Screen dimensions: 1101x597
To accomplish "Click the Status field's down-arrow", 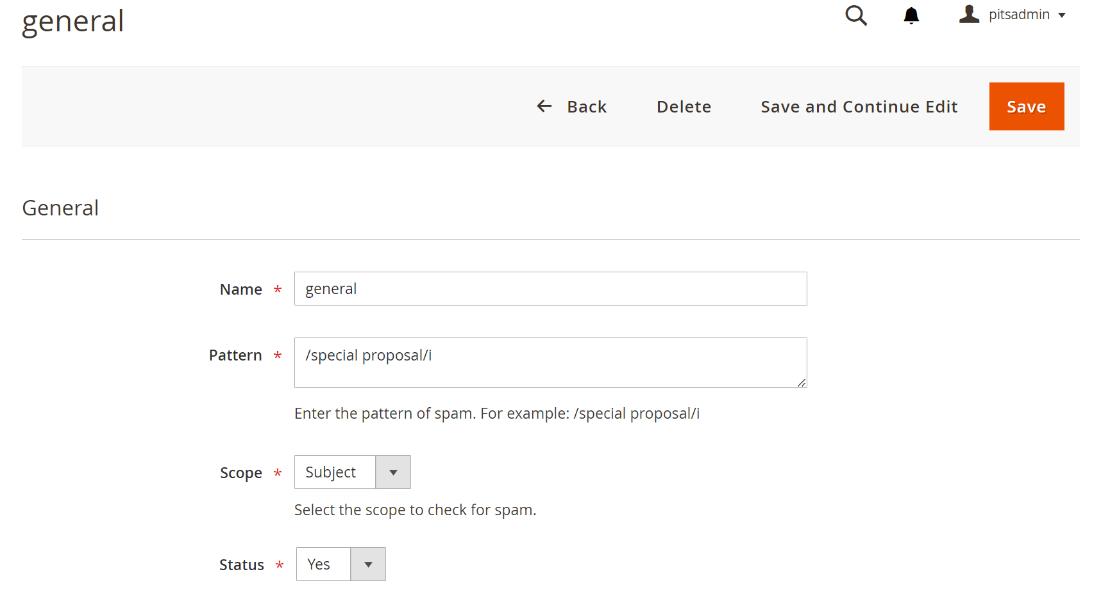I will point(368,564).
